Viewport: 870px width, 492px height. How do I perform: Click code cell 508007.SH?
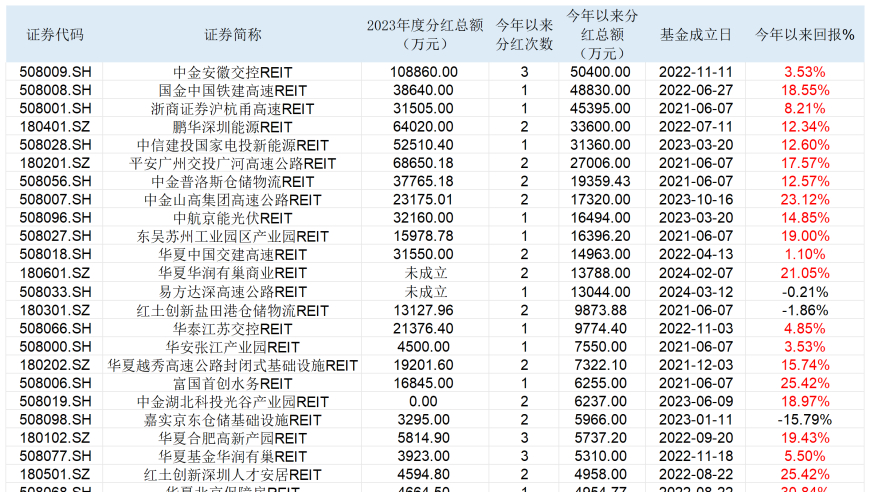(55, 200)
